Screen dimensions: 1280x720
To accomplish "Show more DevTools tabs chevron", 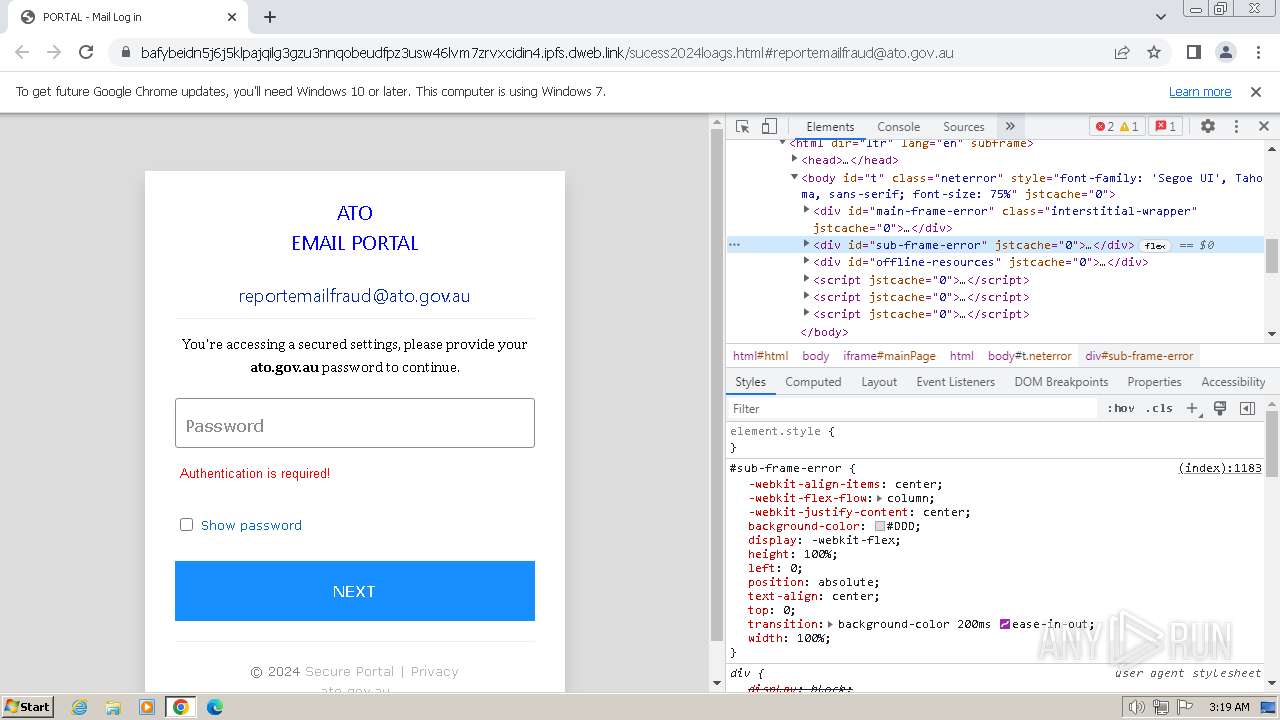I will point(1010,126).
